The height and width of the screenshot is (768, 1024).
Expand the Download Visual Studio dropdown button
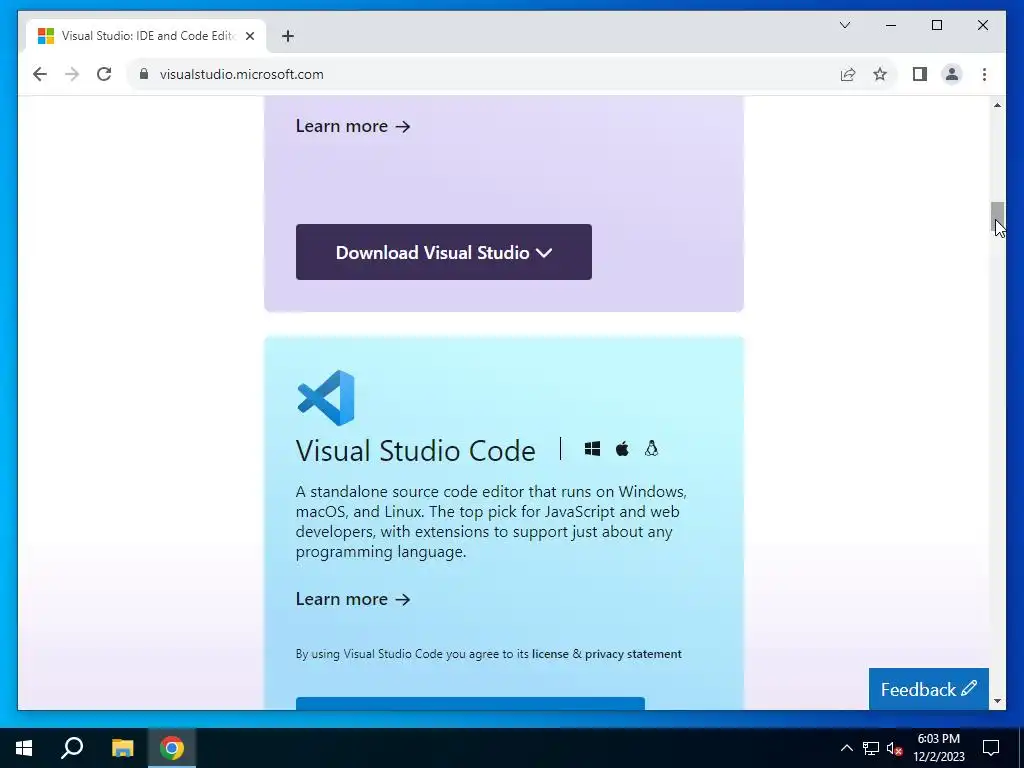coord(444,252)
